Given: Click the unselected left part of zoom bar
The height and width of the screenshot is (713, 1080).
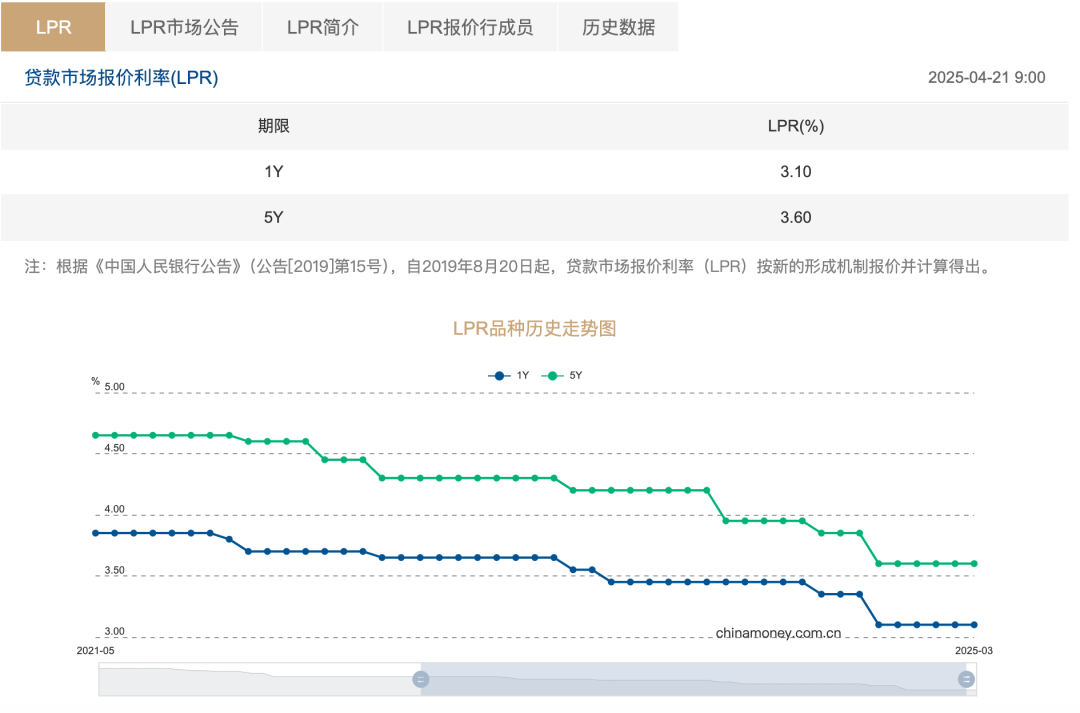Looking at the screenshot, I should (258, 680).
